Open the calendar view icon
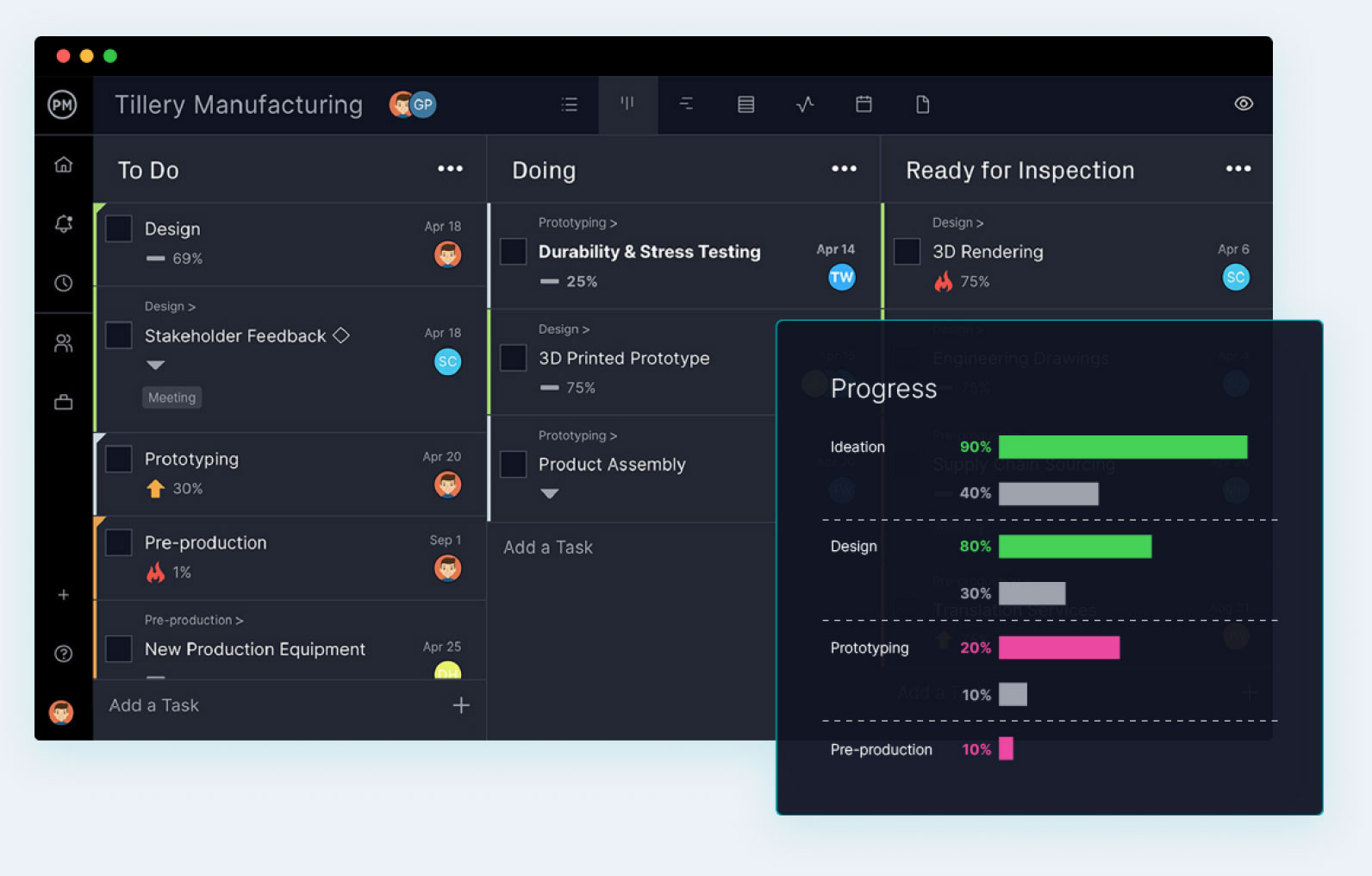The image size is (1372, 876). [x=864, y=103]
